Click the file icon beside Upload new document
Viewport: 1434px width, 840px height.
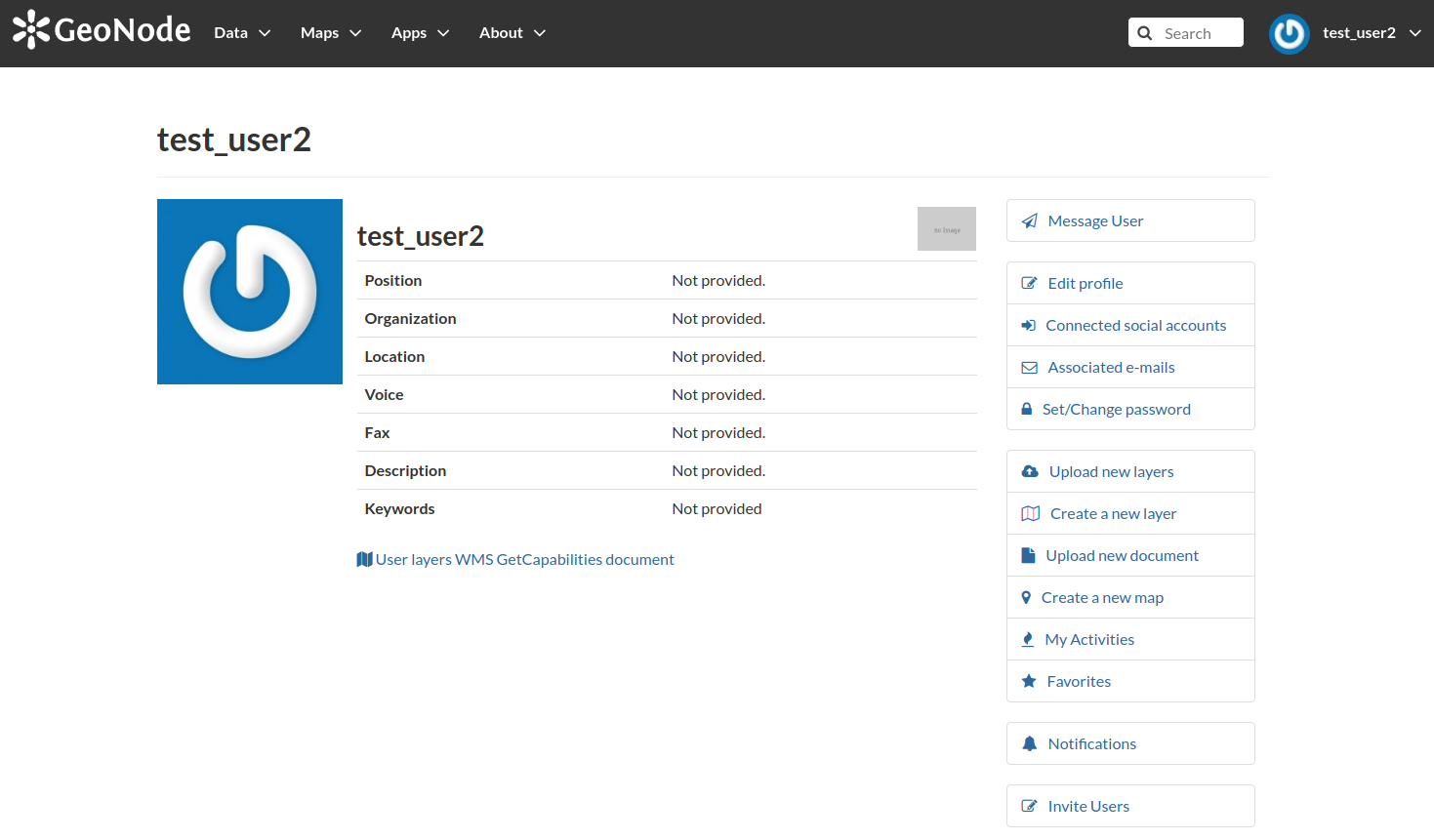[x=1028, y=556]
